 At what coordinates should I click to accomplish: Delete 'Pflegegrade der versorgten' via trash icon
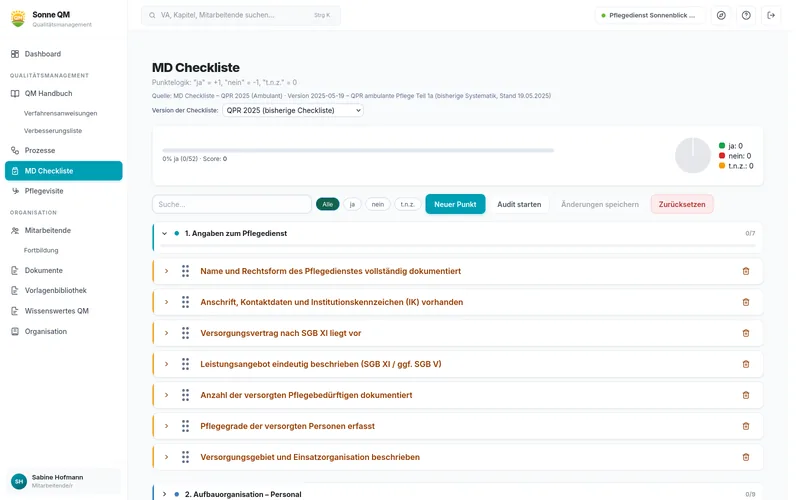click(x=745, y=426)
